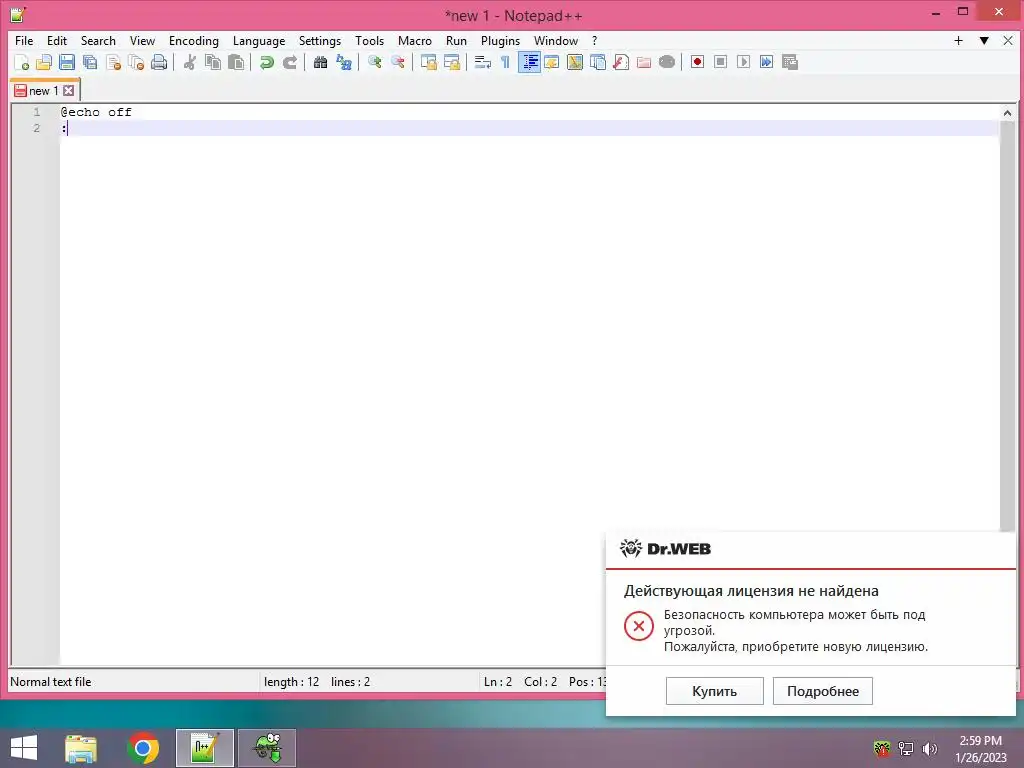The width and height of the screenshot is (1024, 768).
Task: Open the Plugins menu
Action: tap(500, 40)
